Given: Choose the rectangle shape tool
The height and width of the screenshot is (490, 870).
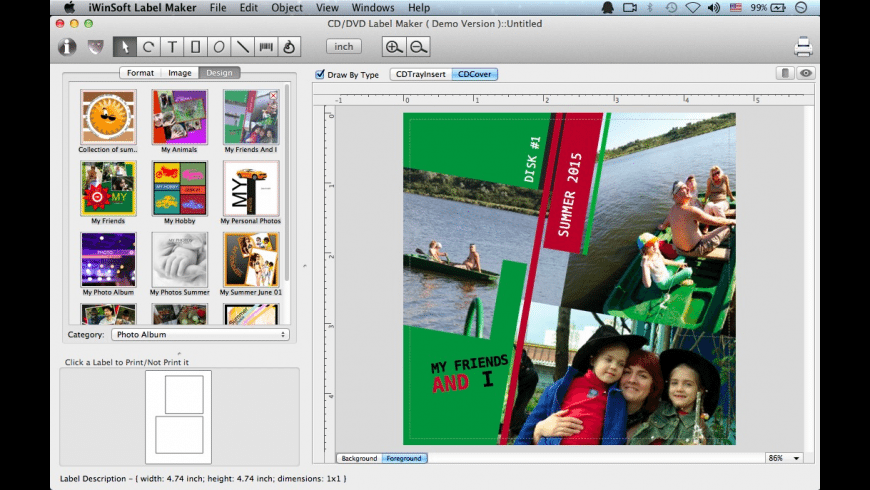Looking at the screenshot, I should coord(196,47).
